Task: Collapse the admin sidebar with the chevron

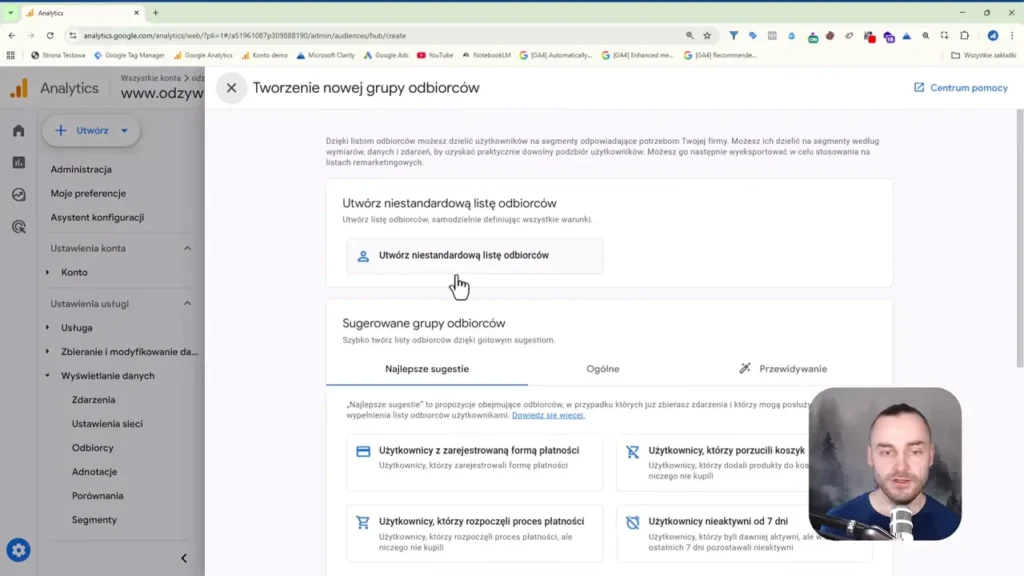Action: [184, 558]
